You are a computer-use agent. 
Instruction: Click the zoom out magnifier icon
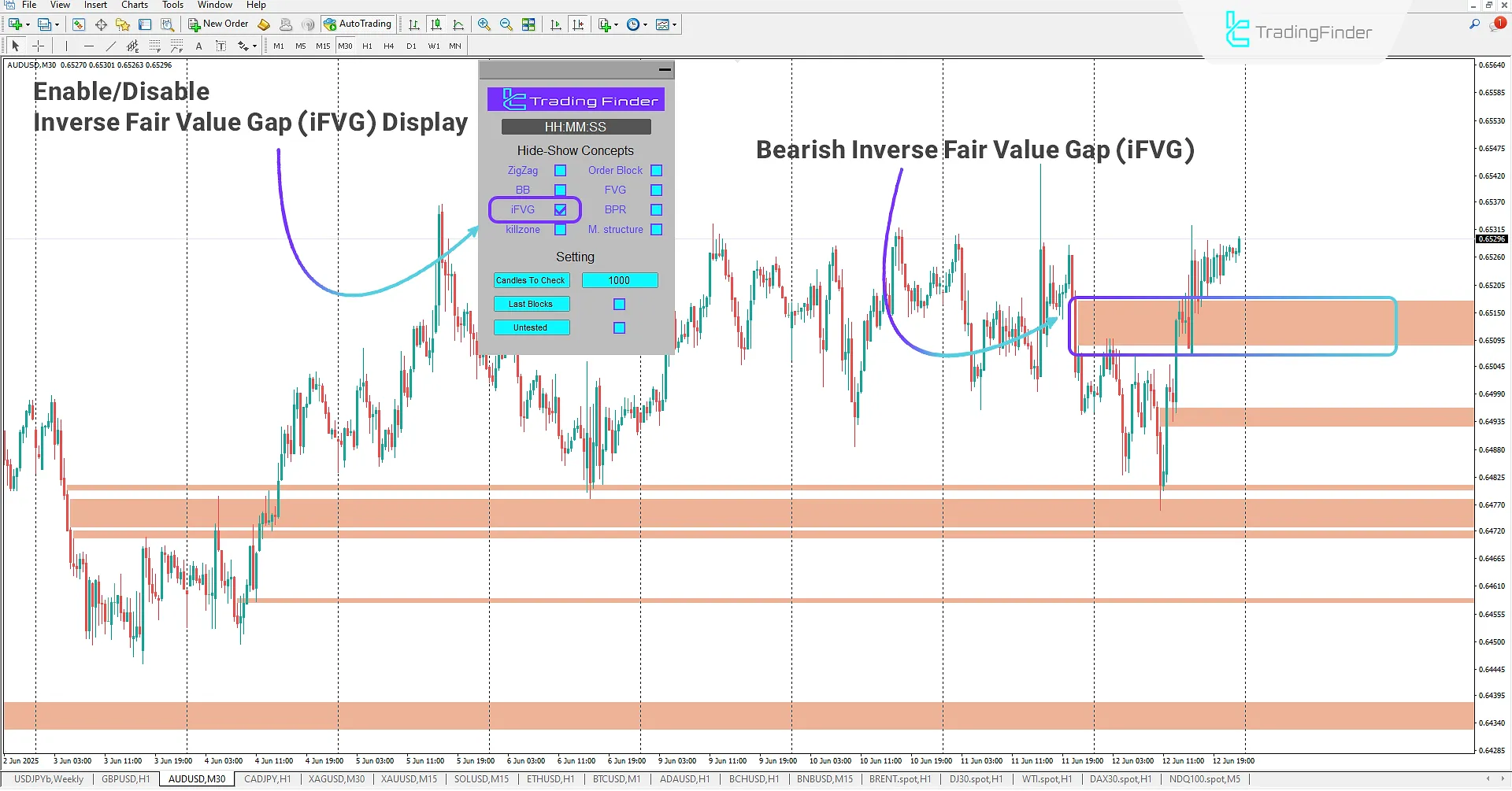pos(506,24)
